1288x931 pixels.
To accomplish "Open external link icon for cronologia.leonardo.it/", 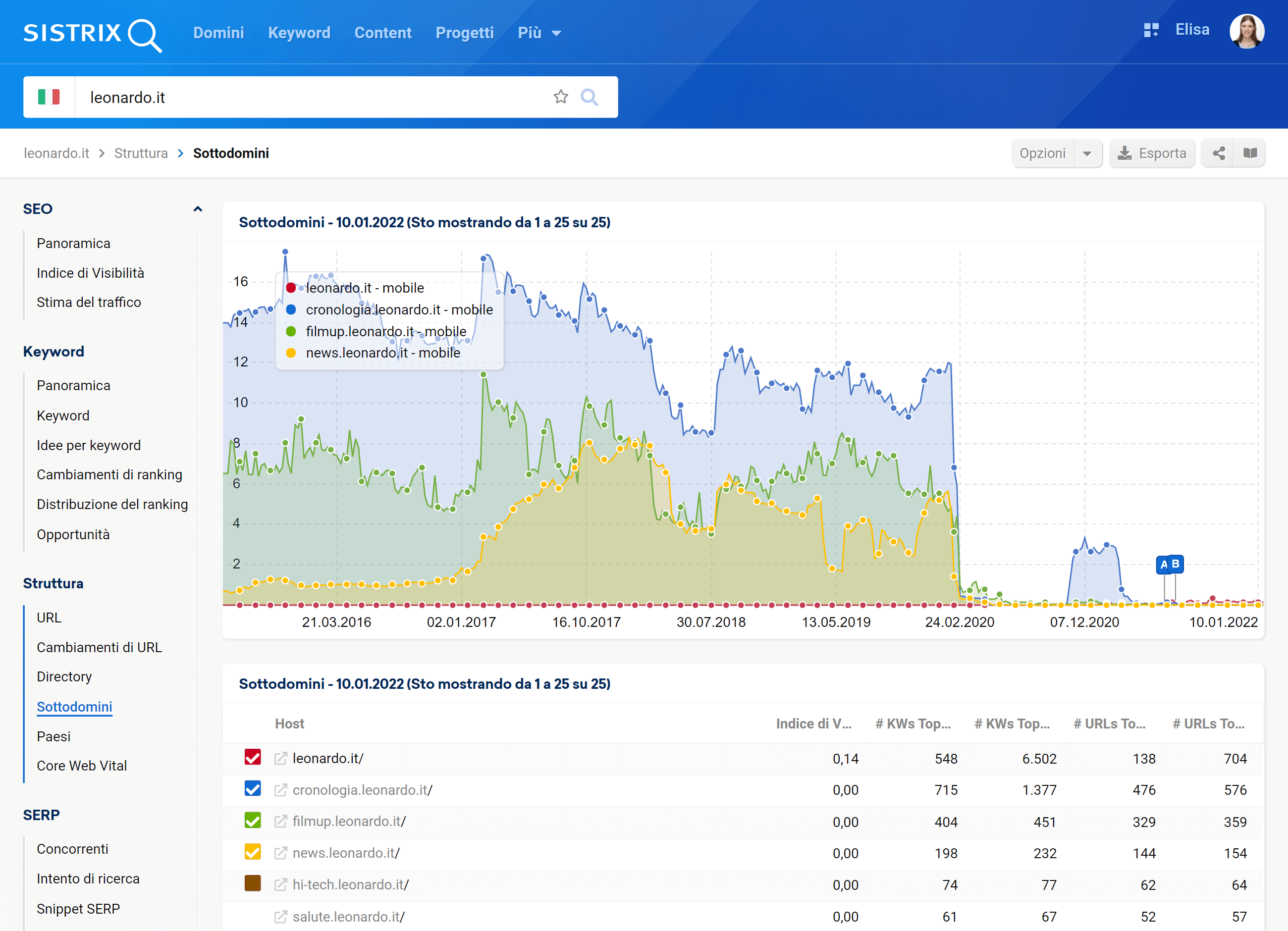I will click(x=280, y=790).
